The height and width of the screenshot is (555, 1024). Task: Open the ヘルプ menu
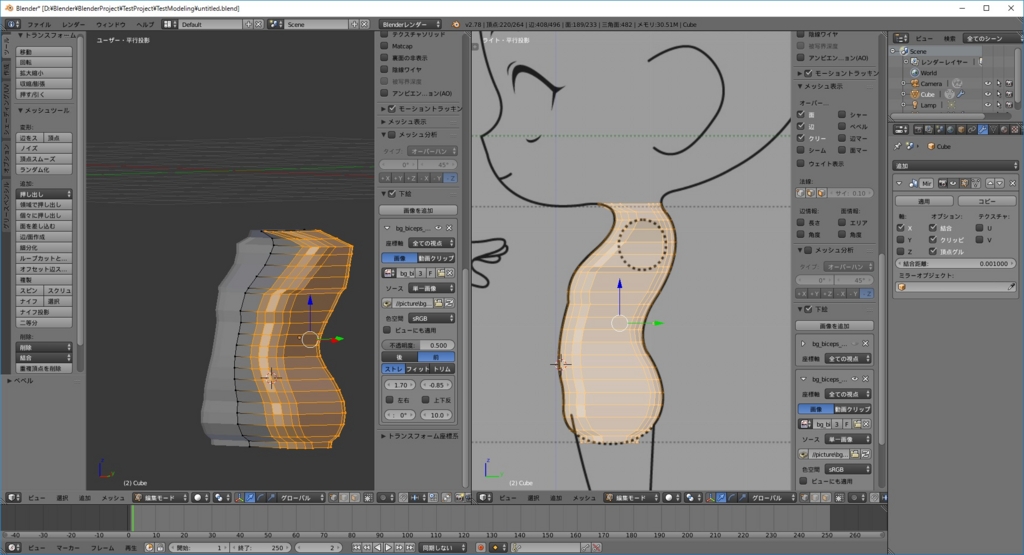(145, 24)
